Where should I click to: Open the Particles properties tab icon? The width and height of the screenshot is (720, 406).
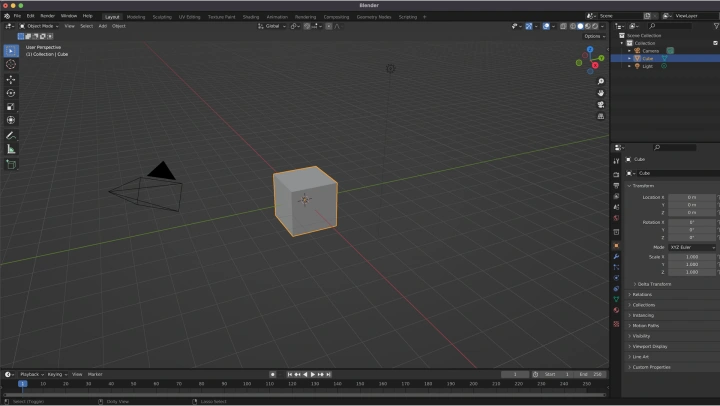616,267
